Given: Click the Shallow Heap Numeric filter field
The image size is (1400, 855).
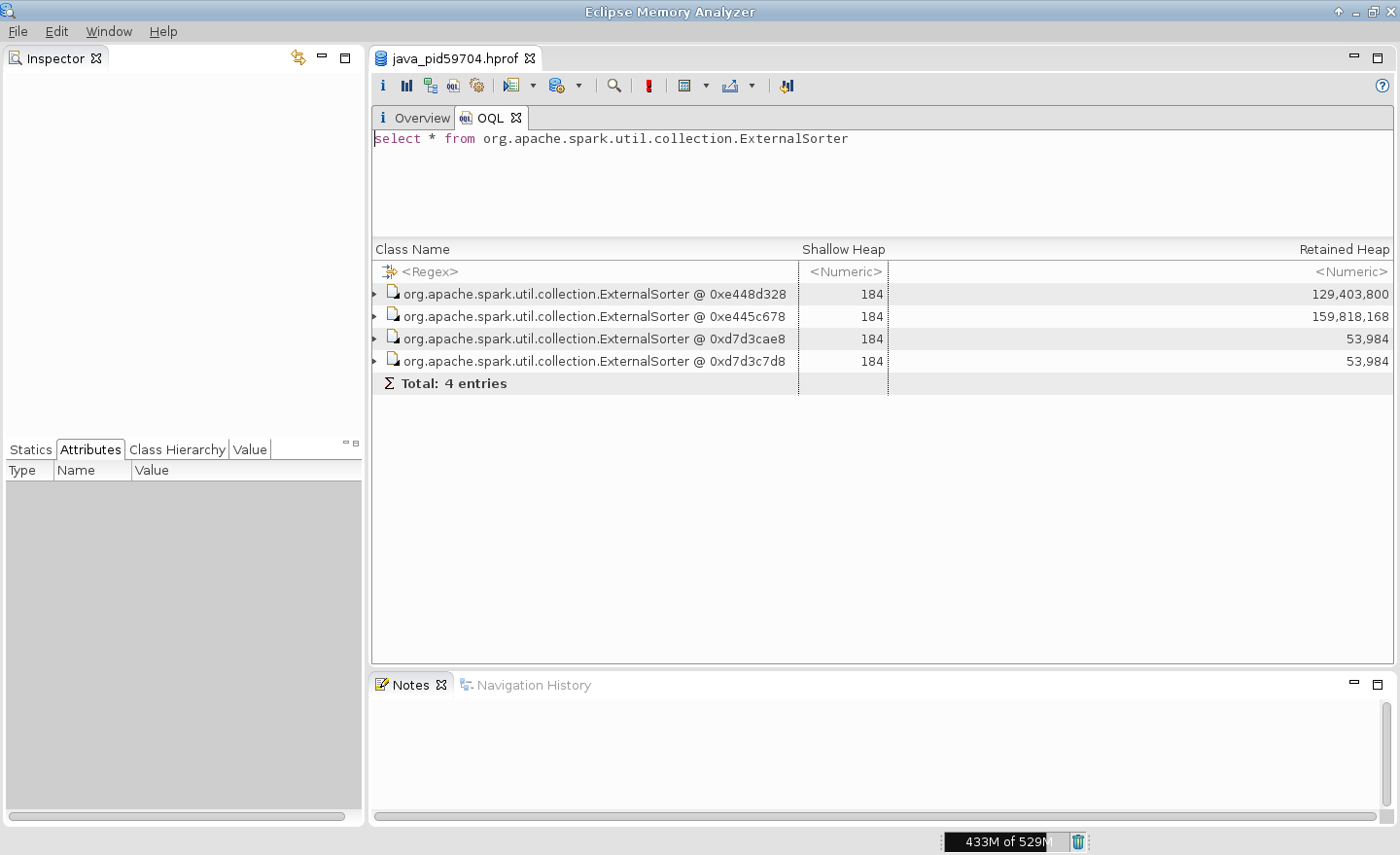Looking at the screenshot, I should [844, 271].
